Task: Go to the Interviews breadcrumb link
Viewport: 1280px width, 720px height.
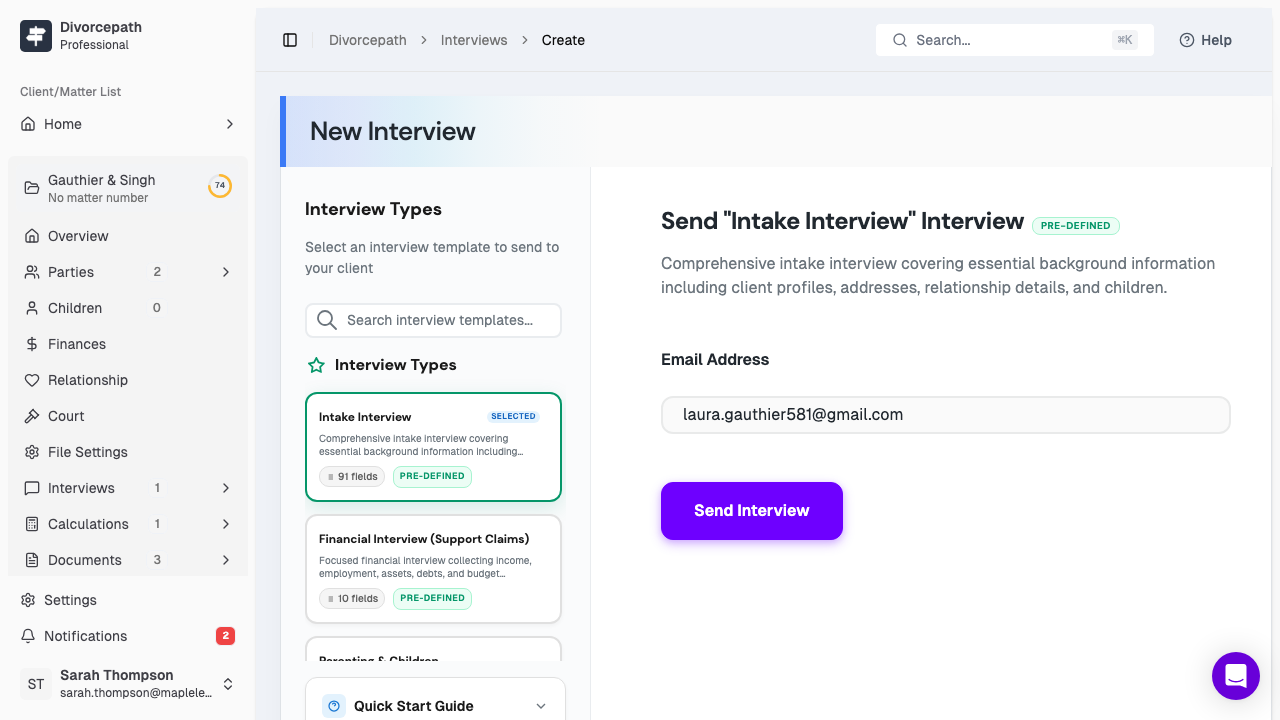Action: click(x=474, y=40)
